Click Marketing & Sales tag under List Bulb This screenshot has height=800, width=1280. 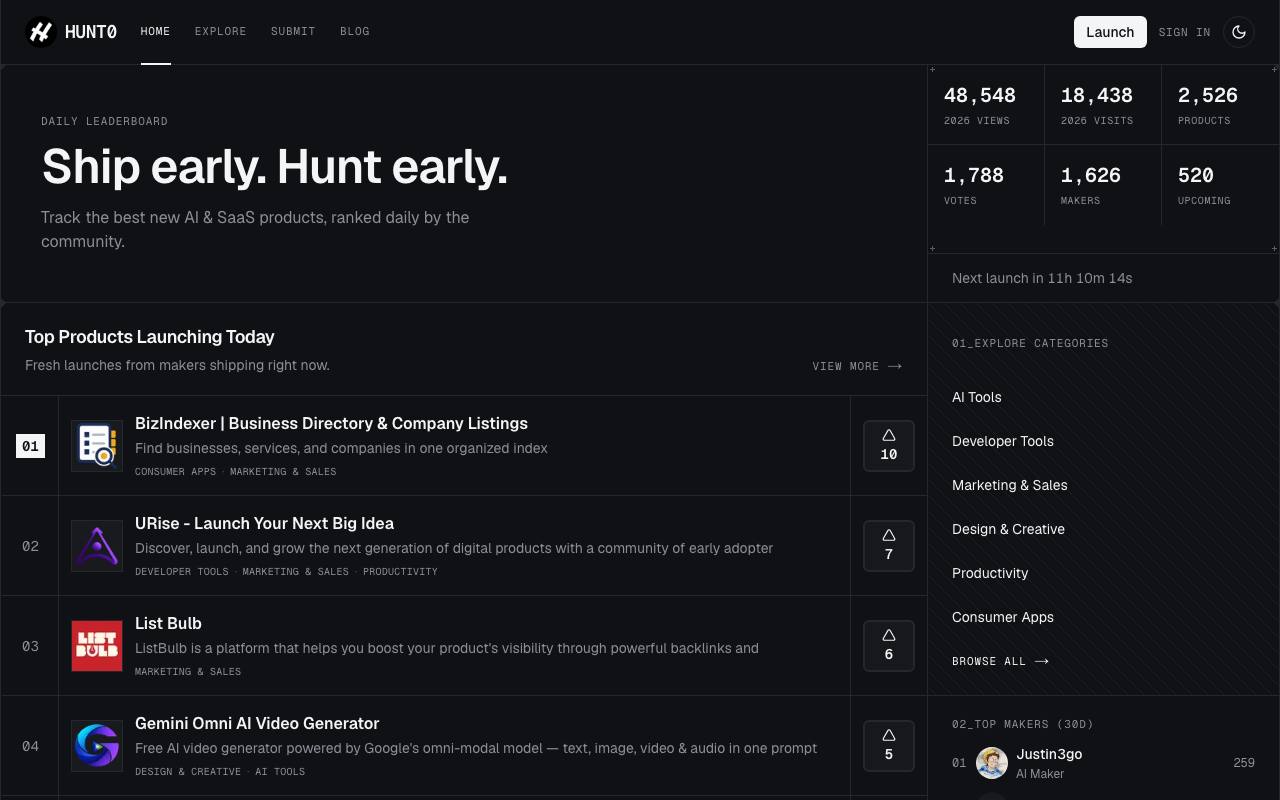[188, 671]
